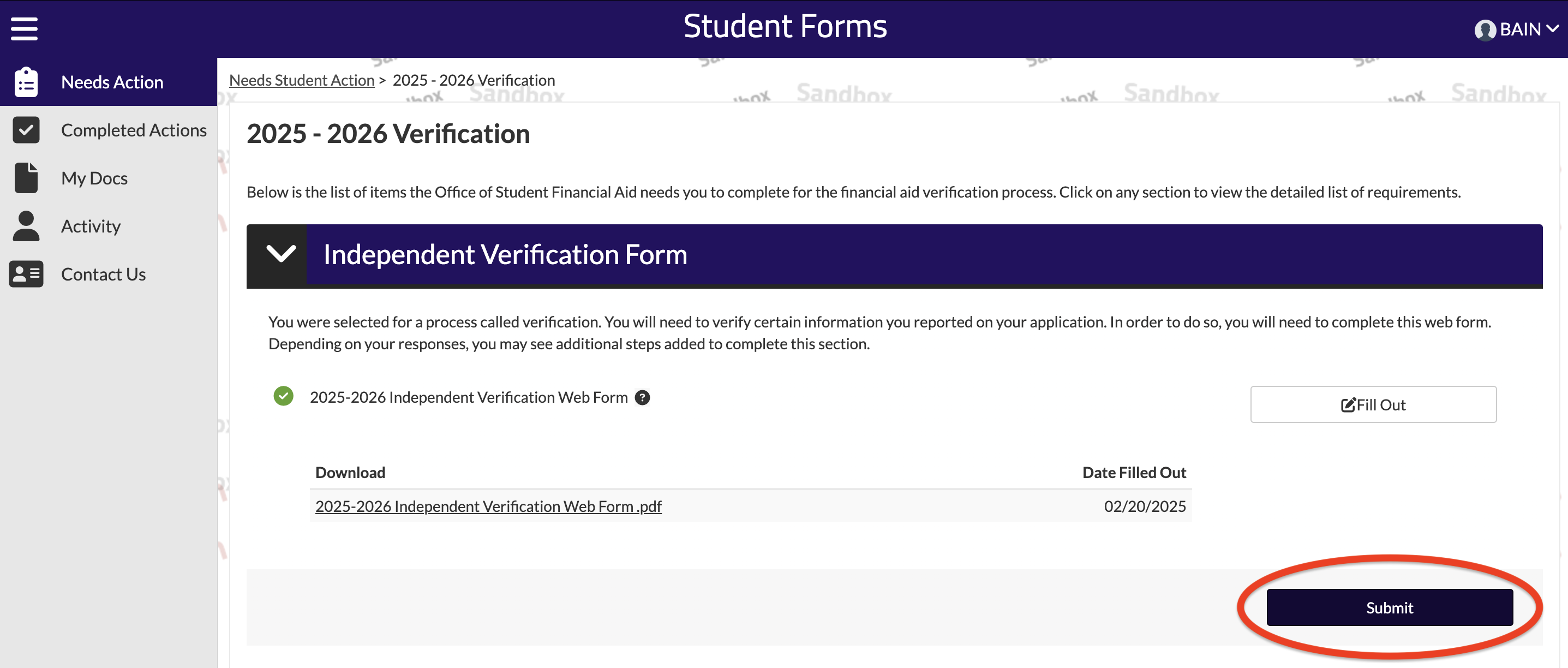The image size is (1568, 668).
Task: Click the green completion checkmark indicator
Action: [x=283, y=396]
